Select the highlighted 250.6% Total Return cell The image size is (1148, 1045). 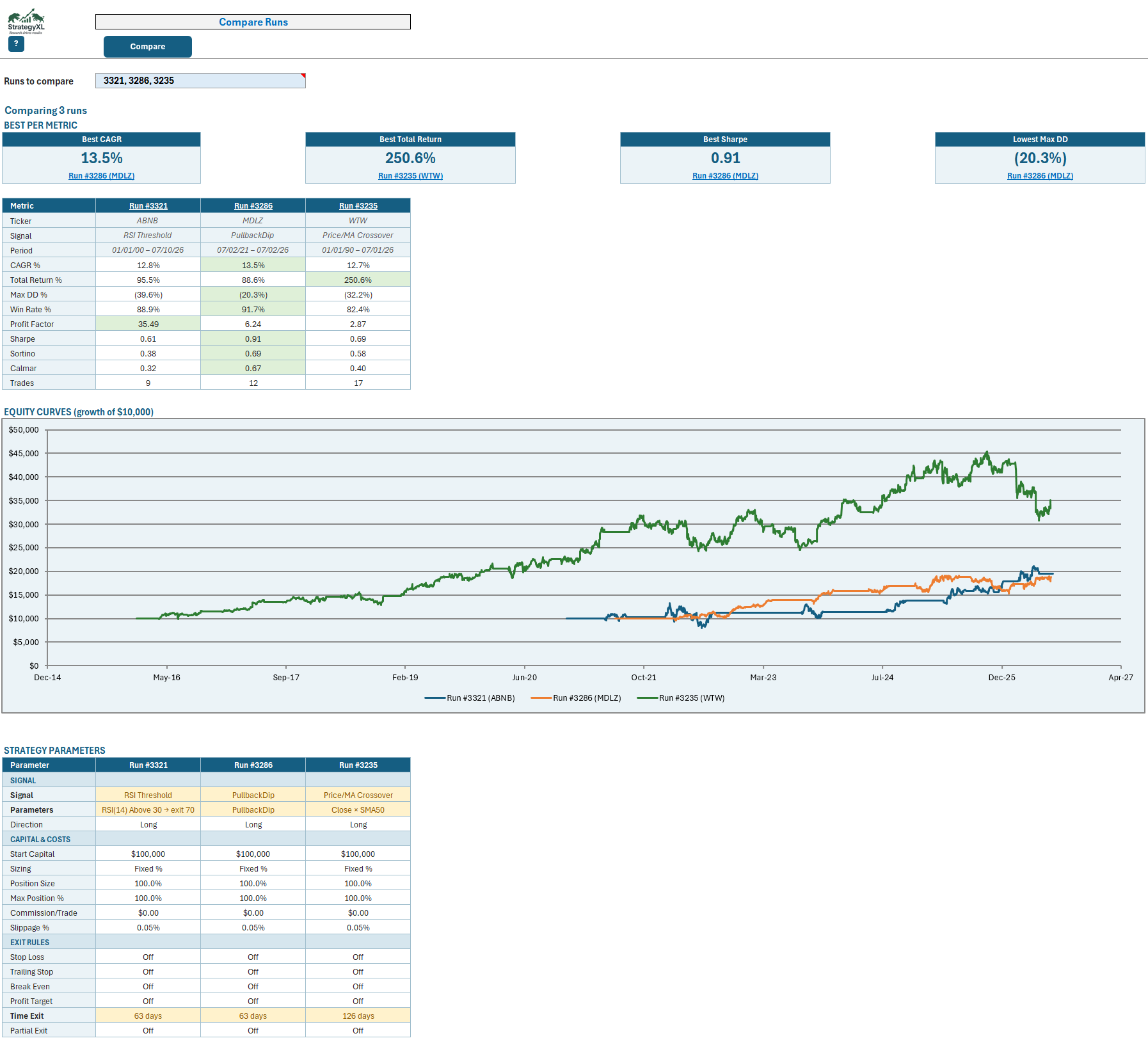pyautogui.click(x=358, y=280)
